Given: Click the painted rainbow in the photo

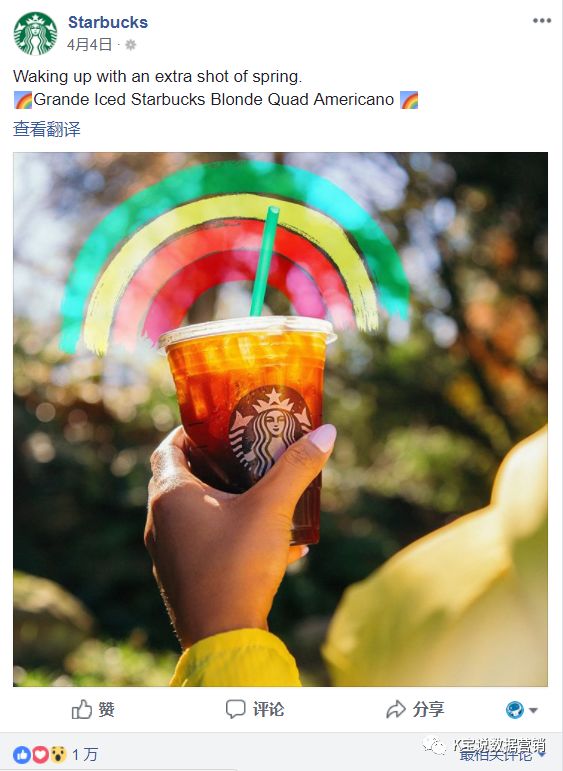Looking at the screenshot, I should (x=235, y=256).
